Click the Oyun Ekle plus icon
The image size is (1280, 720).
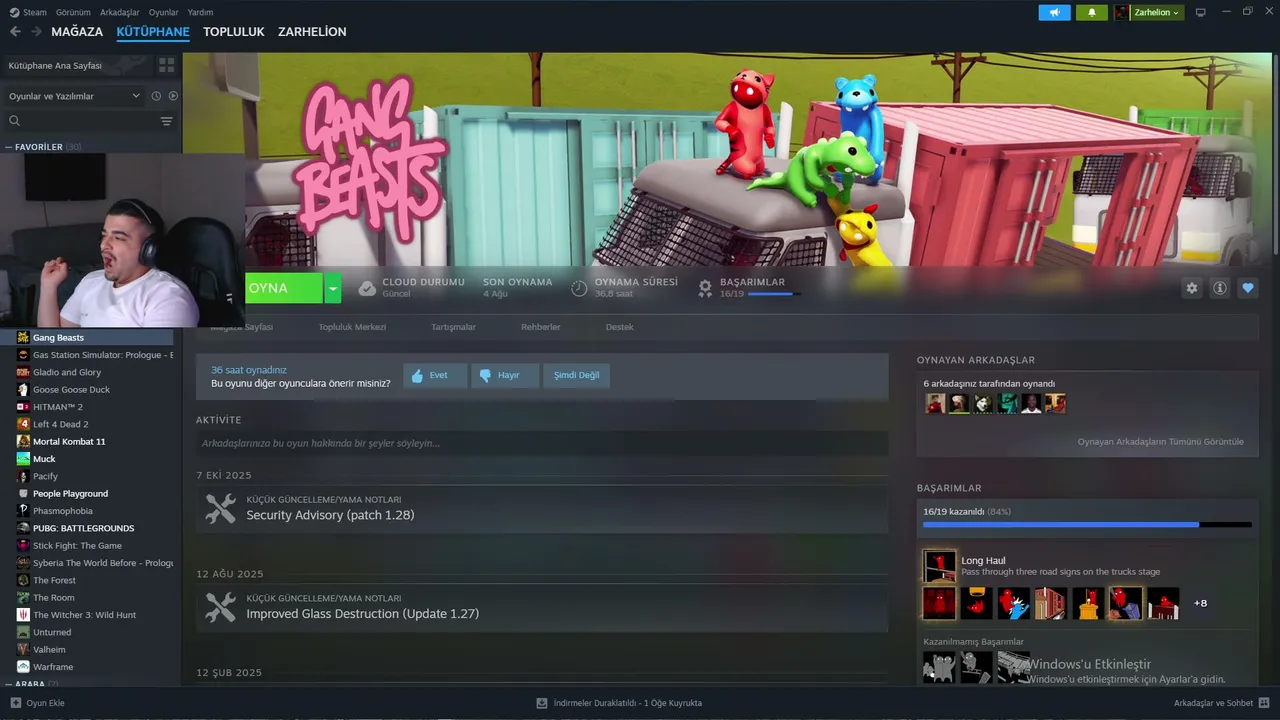pos(15,703)
